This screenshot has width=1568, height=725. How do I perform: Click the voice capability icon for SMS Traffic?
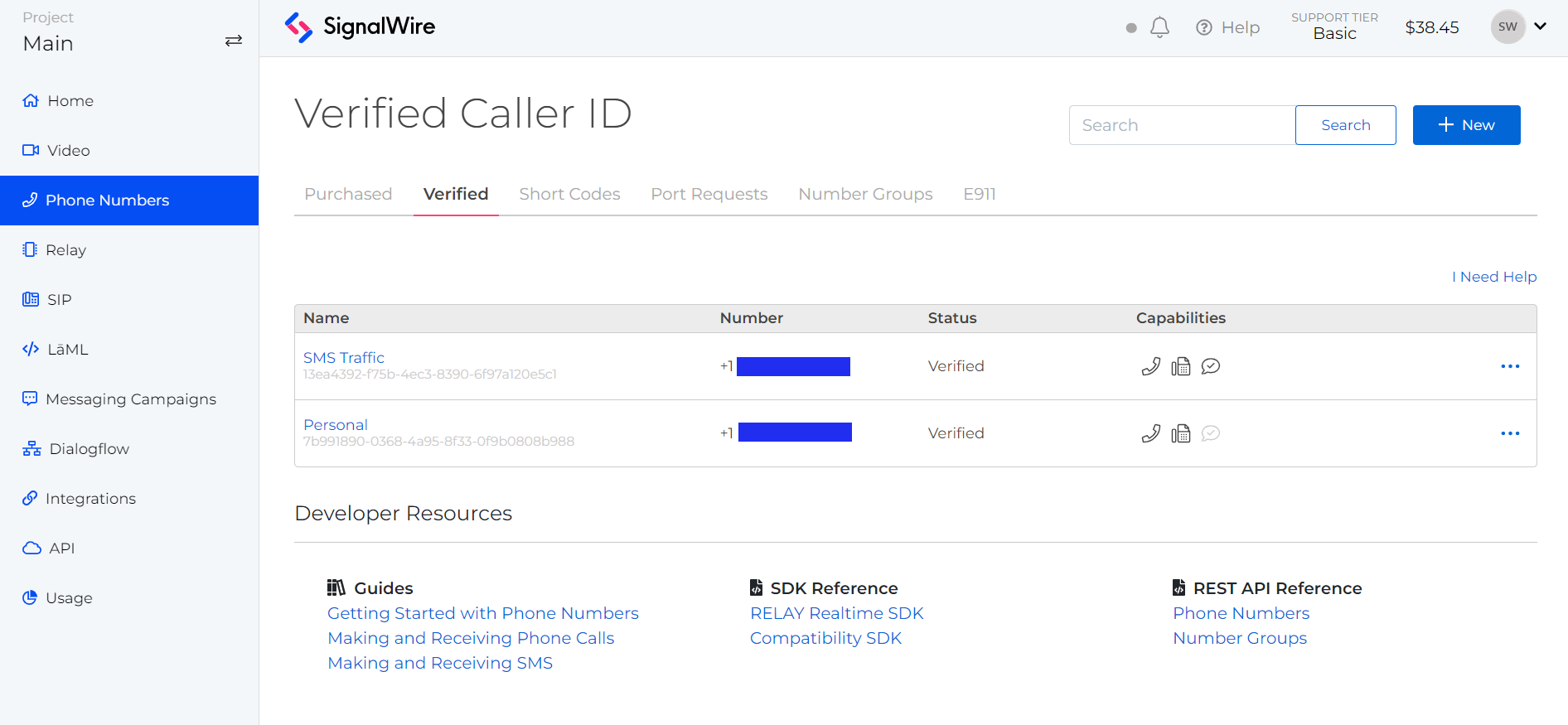coord(1150,366)
